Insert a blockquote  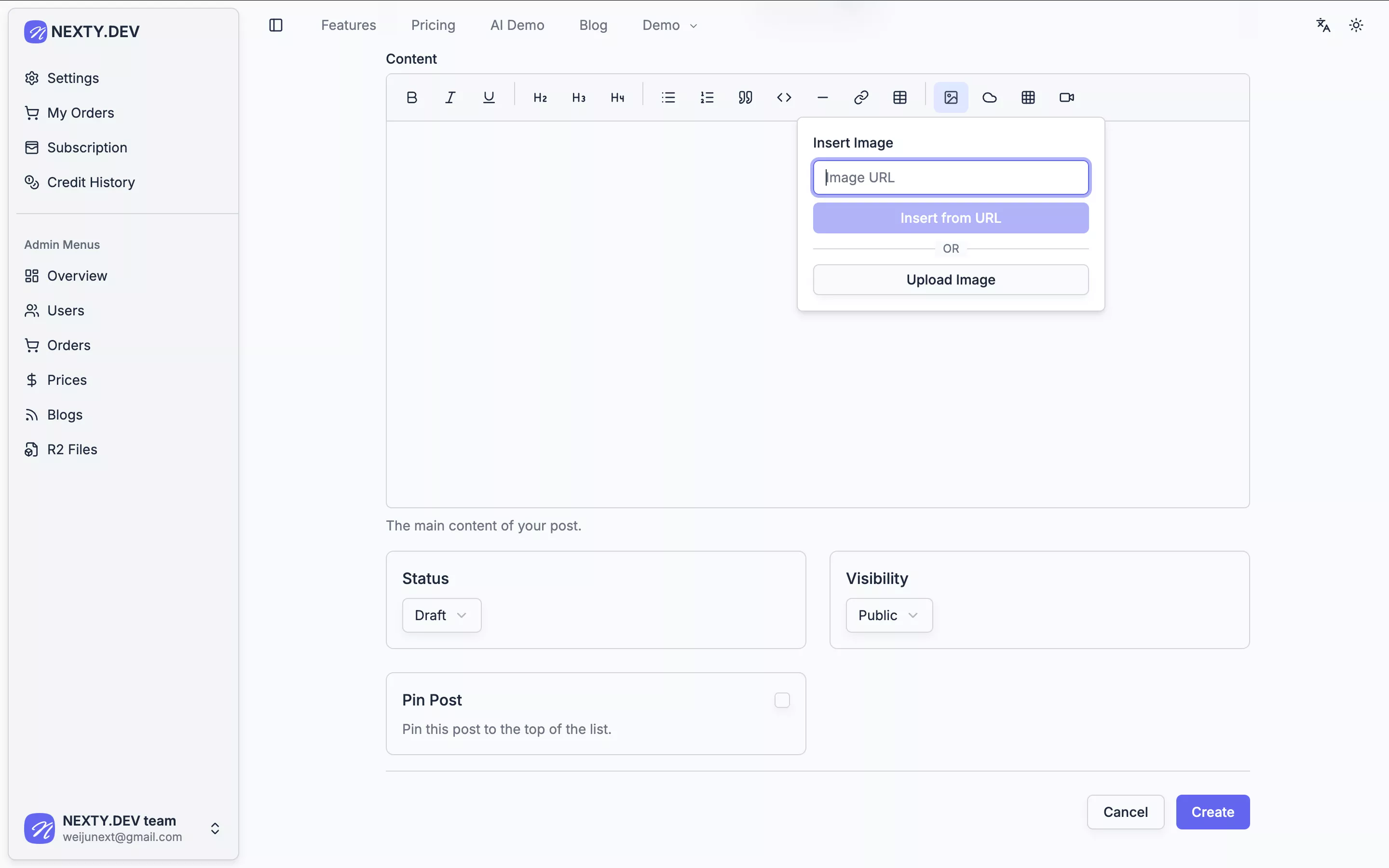tap(745, 97)
